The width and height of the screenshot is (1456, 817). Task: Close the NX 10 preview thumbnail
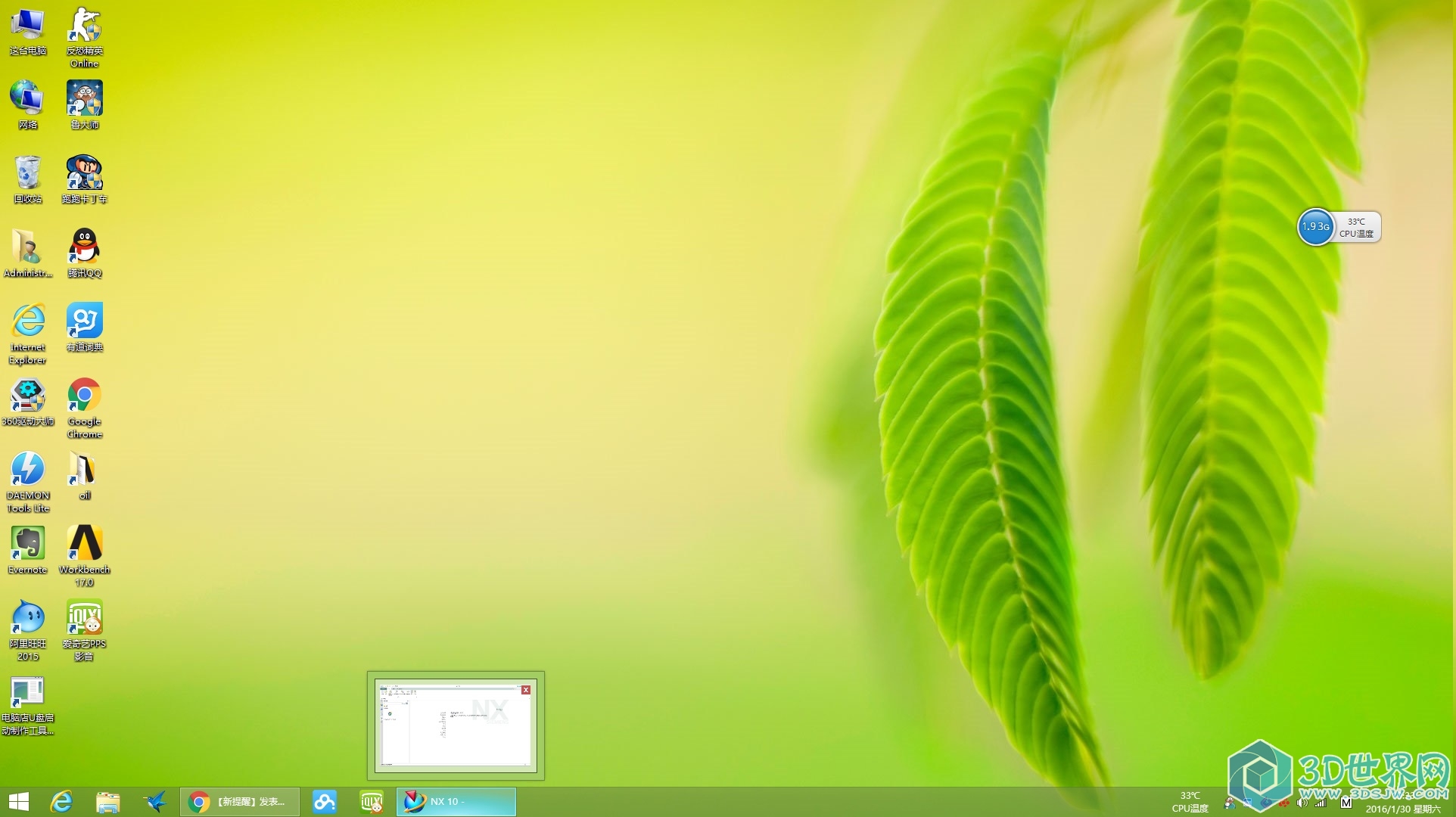pyautogui.click(x=526, y=690)
